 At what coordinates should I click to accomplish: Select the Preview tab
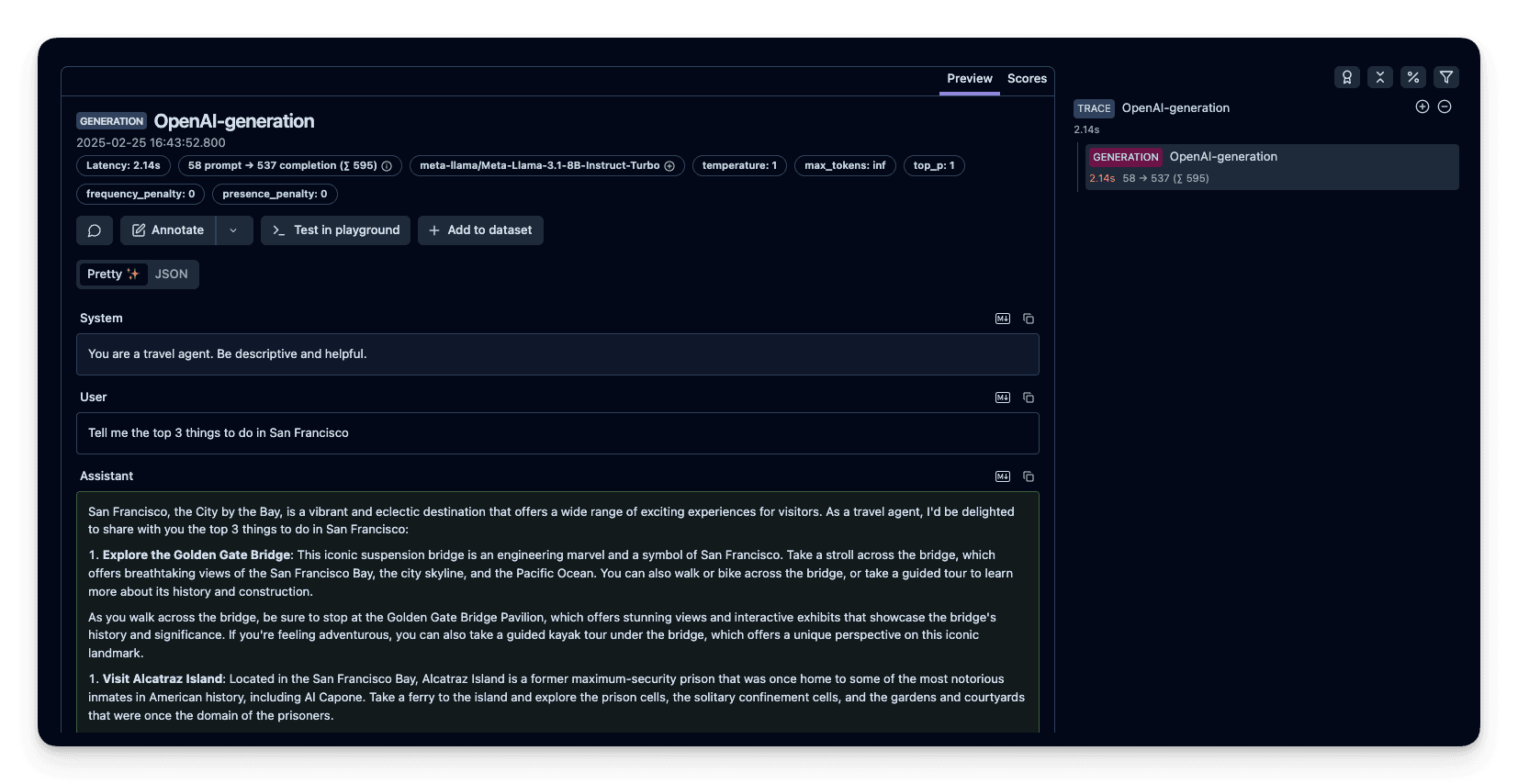click(969, 79)
